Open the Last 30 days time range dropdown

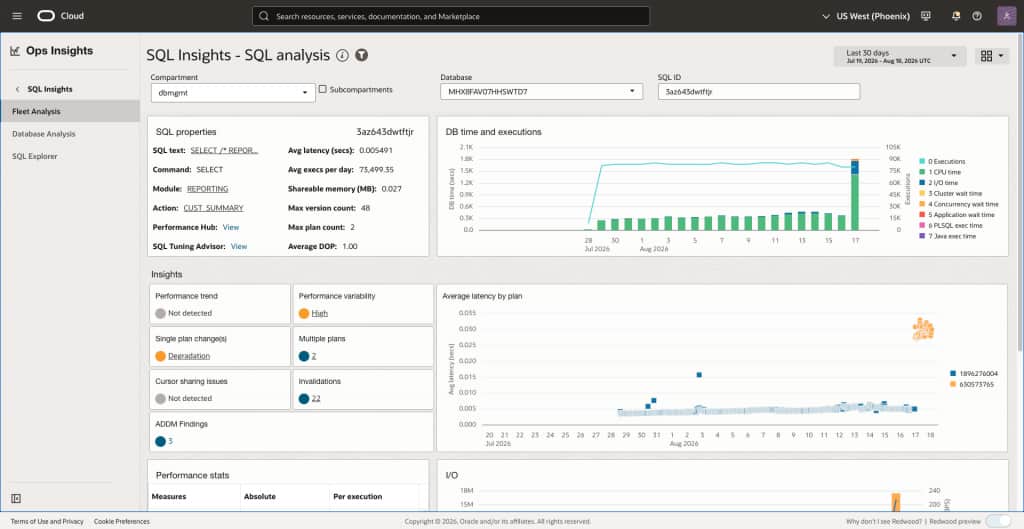900,56
